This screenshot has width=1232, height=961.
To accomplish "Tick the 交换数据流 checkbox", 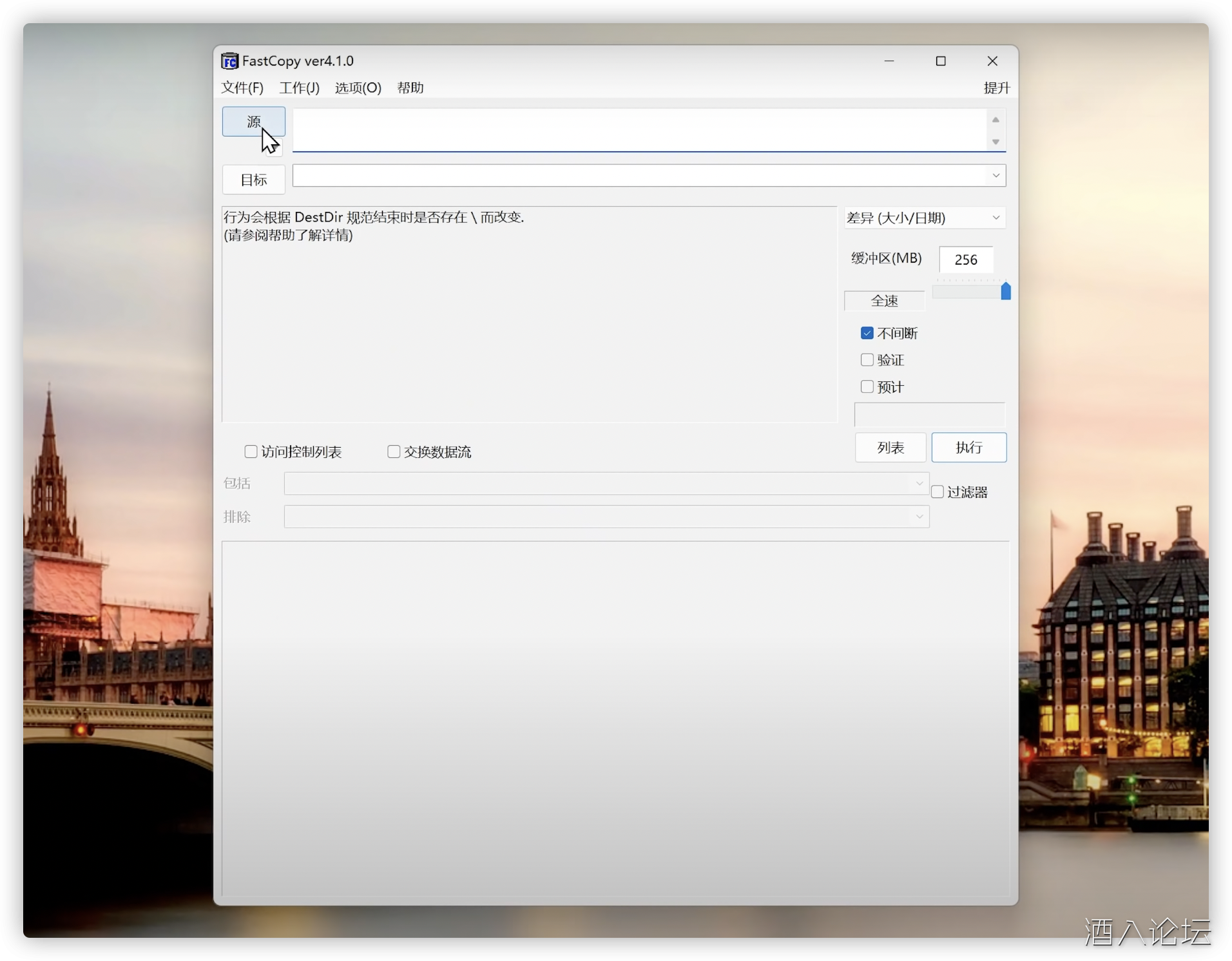I will (394, 452).
